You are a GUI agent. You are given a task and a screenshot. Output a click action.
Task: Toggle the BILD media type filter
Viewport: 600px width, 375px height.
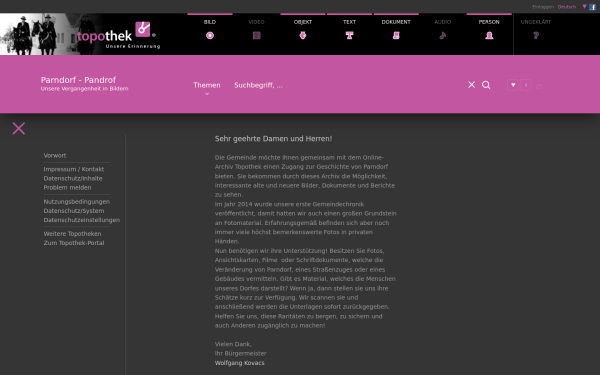pos(210,30)
